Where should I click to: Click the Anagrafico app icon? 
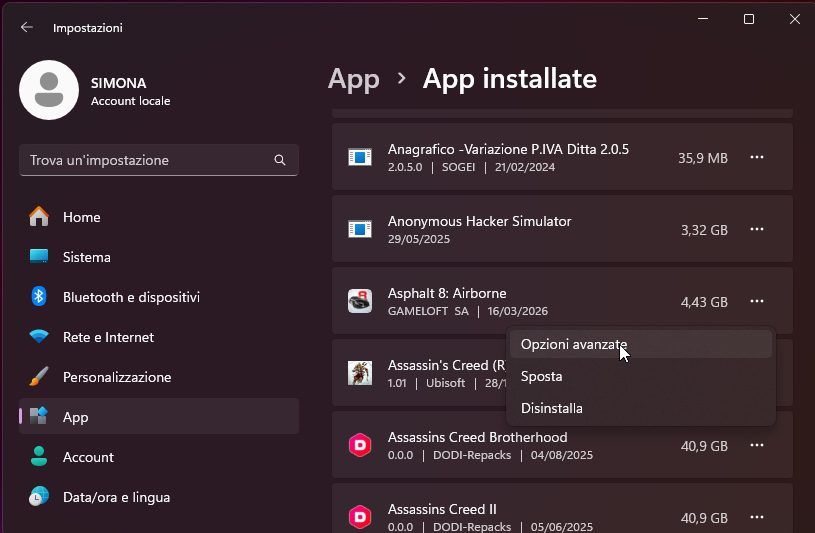coord(360,157)
